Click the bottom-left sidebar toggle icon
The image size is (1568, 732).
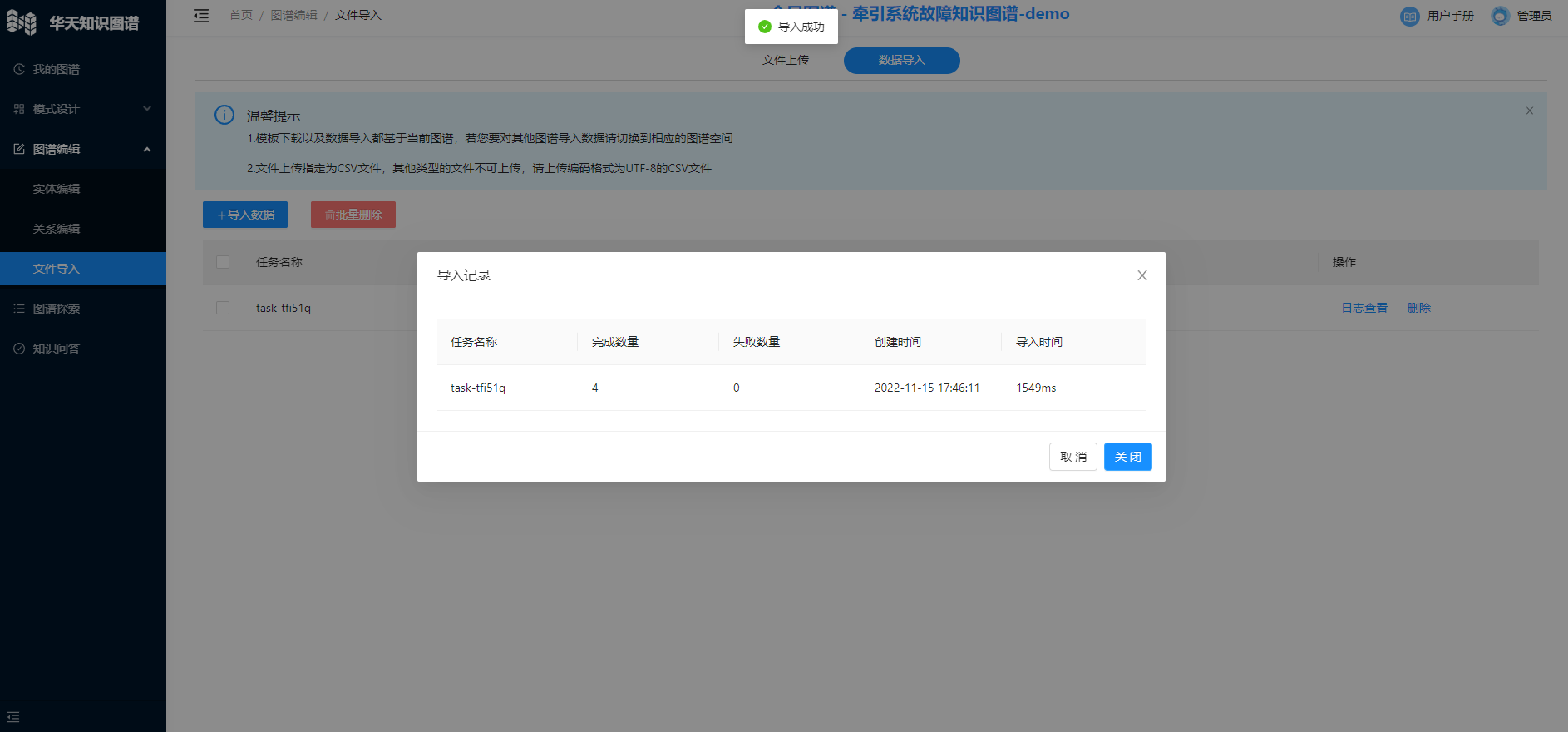13,717
